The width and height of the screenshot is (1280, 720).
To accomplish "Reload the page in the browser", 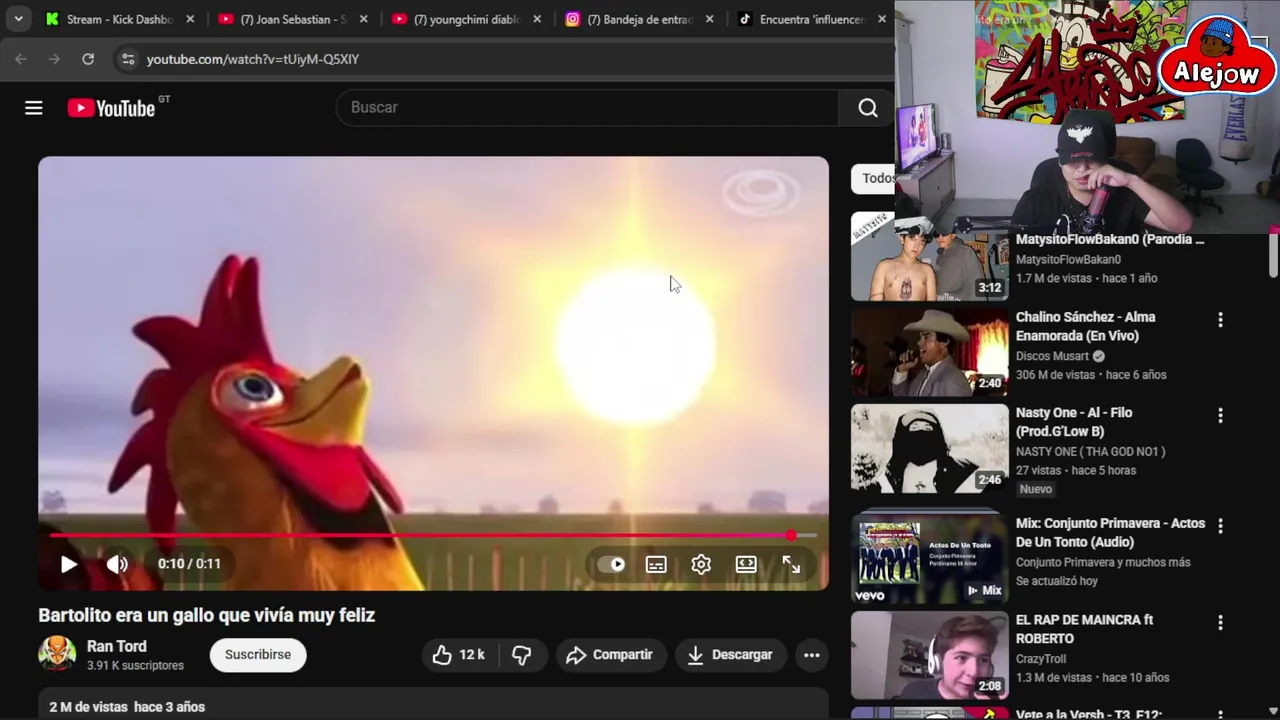I will tap(88, 59).
